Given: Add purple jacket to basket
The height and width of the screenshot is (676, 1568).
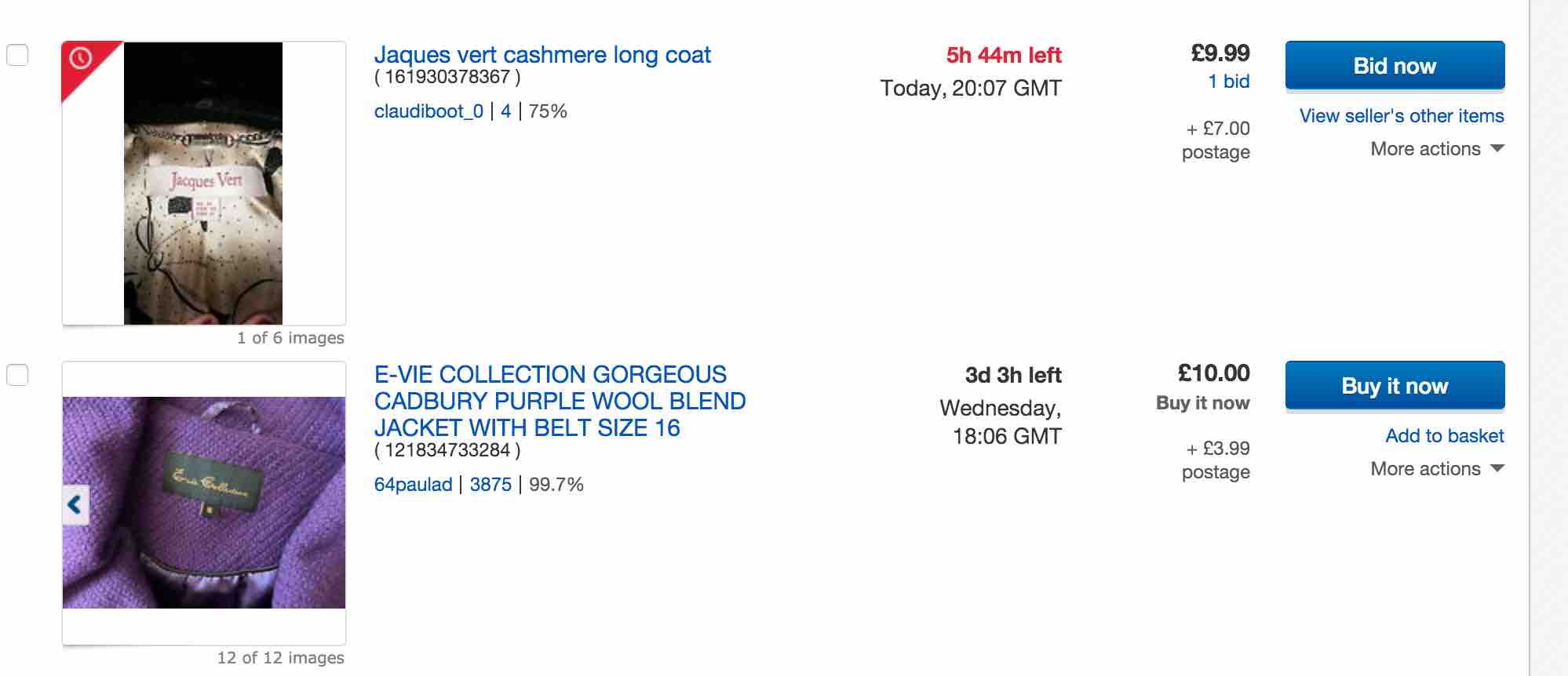Looking at the screenshot, I should [1444, 436].
